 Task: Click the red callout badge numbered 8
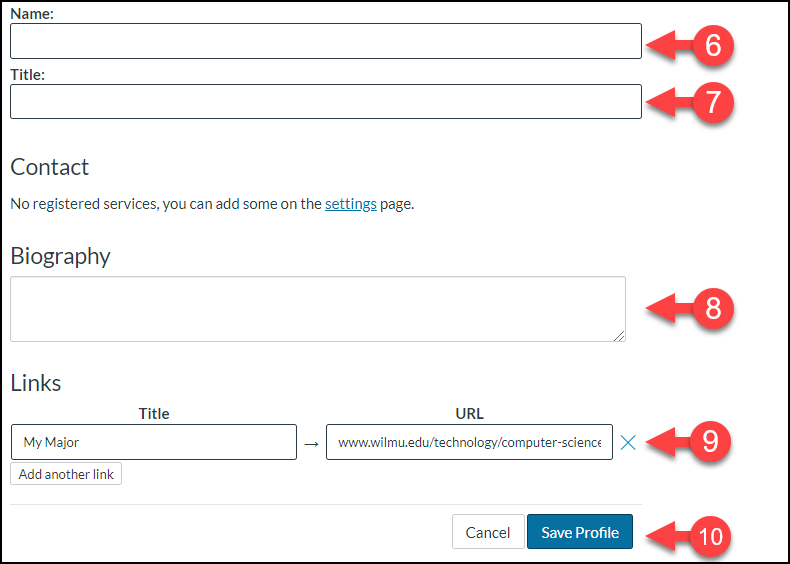point(713,308)
